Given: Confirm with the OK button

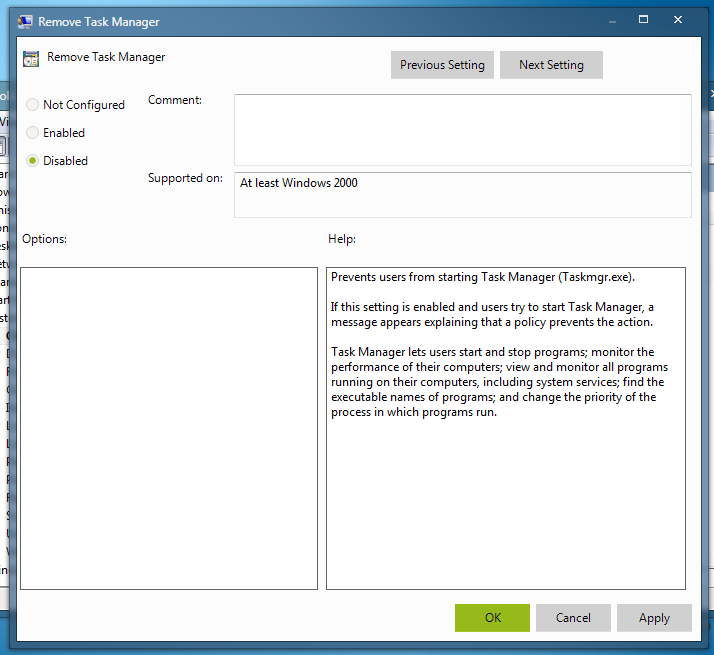Looking at the screenshot, I should 492,618.
